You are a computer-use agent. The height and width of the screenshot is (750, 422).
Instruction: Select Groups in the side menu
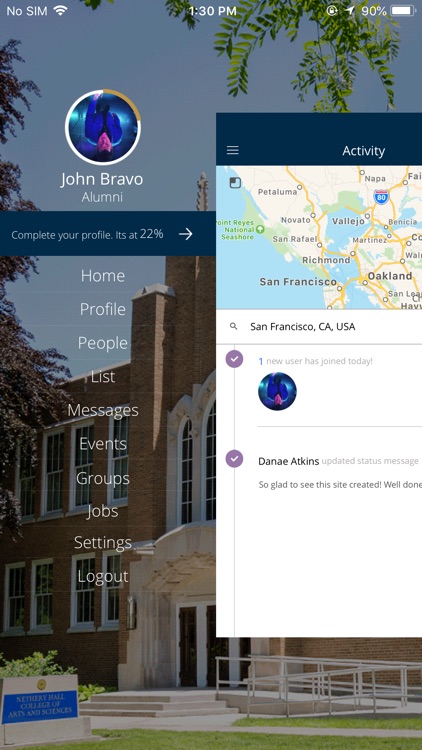point(103,478)
